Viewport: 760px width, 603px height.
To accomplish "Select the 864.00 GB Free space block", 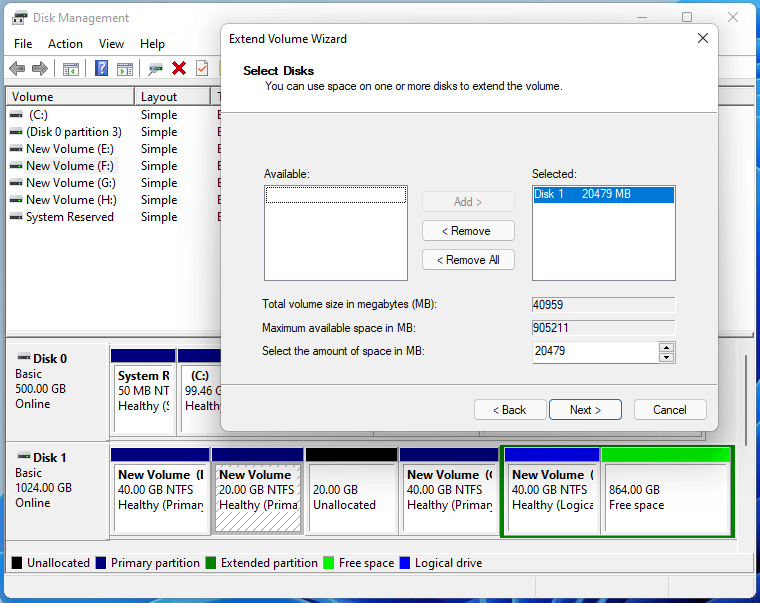I will [x=667, y=491].
